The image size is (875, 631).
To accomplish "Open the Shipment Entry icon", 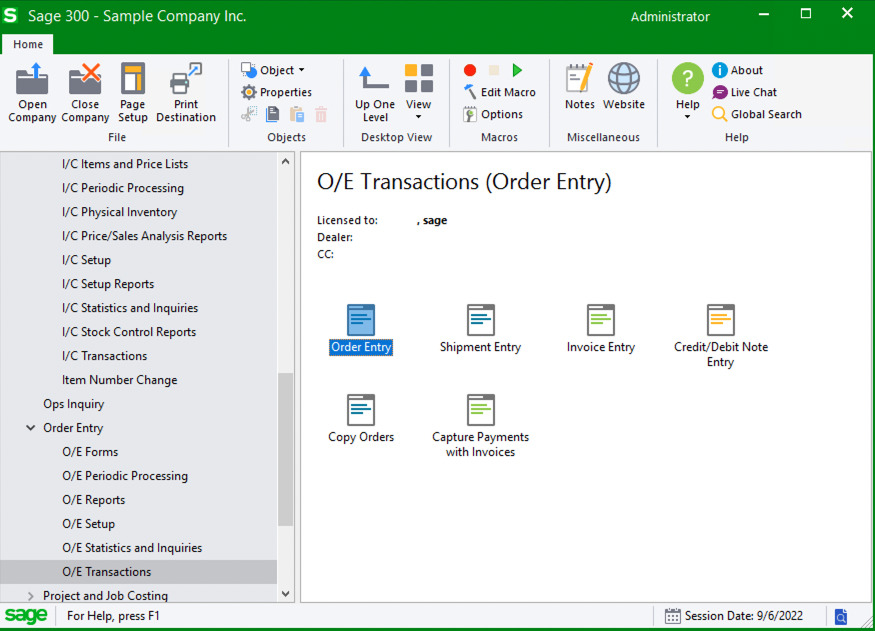I will [x=480, y=321].
